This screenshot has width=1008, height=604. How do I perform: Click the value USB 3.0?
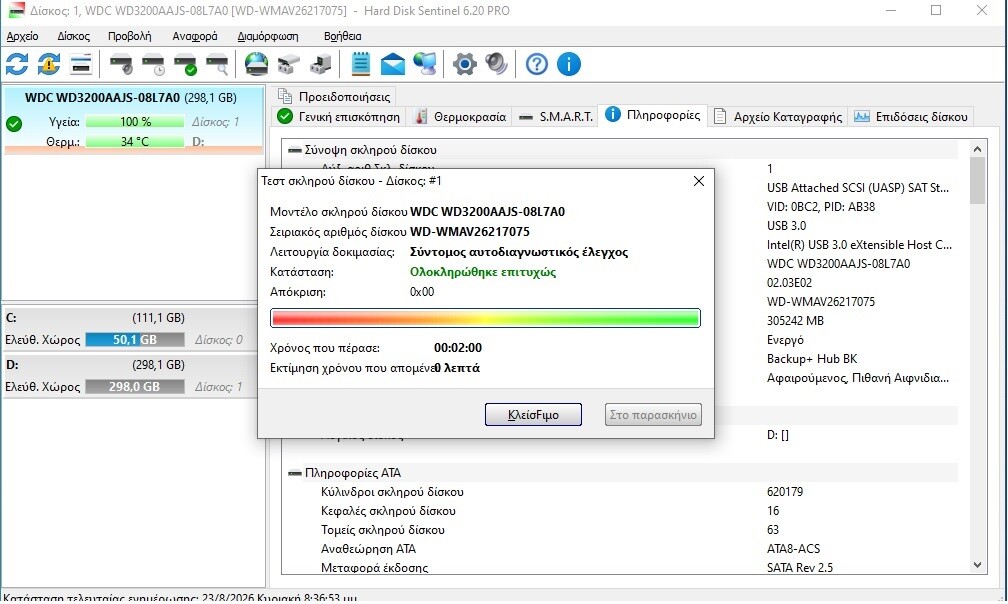point(786,226)
